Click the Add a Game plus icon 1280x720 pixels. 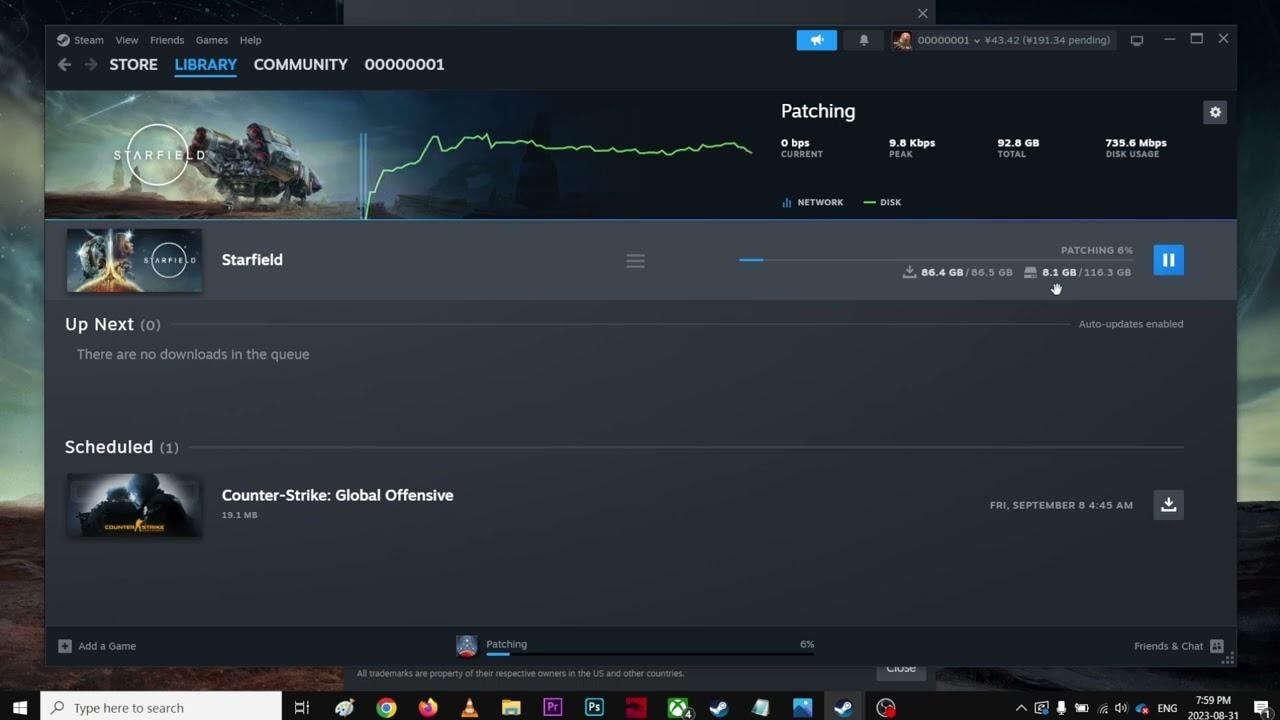click(x=65, y=646)
